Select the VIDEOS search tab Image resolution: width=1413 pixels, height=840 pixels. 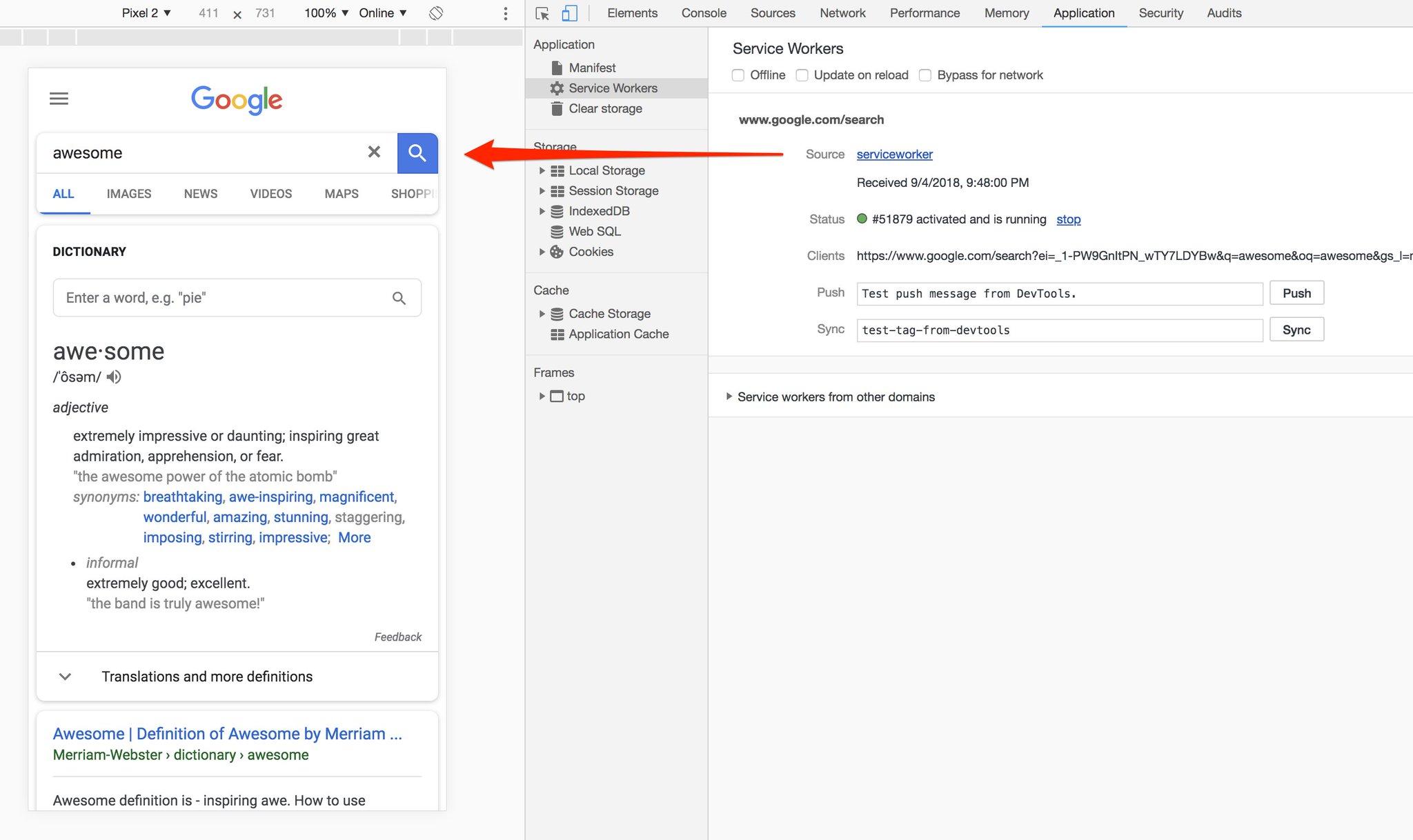[x=271, y=194]
